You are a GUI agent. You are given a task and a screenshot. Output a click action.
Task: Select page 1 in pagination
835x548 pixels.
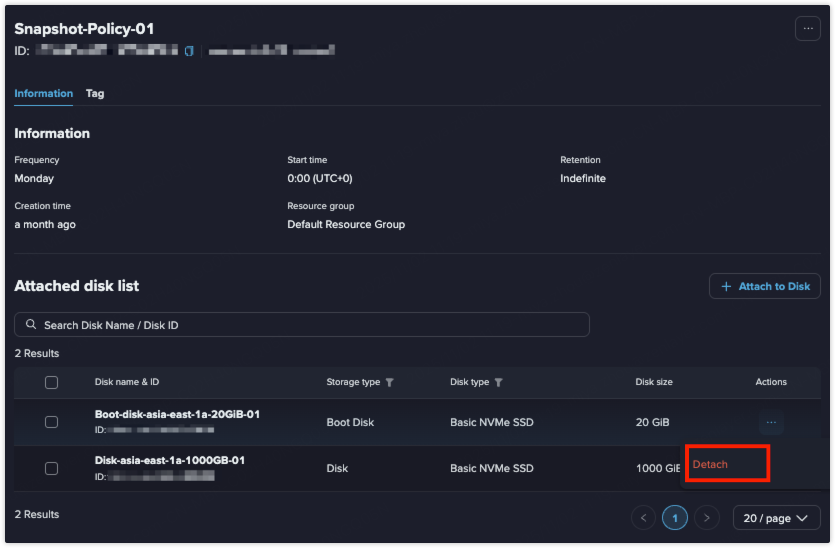click(675, 518)
